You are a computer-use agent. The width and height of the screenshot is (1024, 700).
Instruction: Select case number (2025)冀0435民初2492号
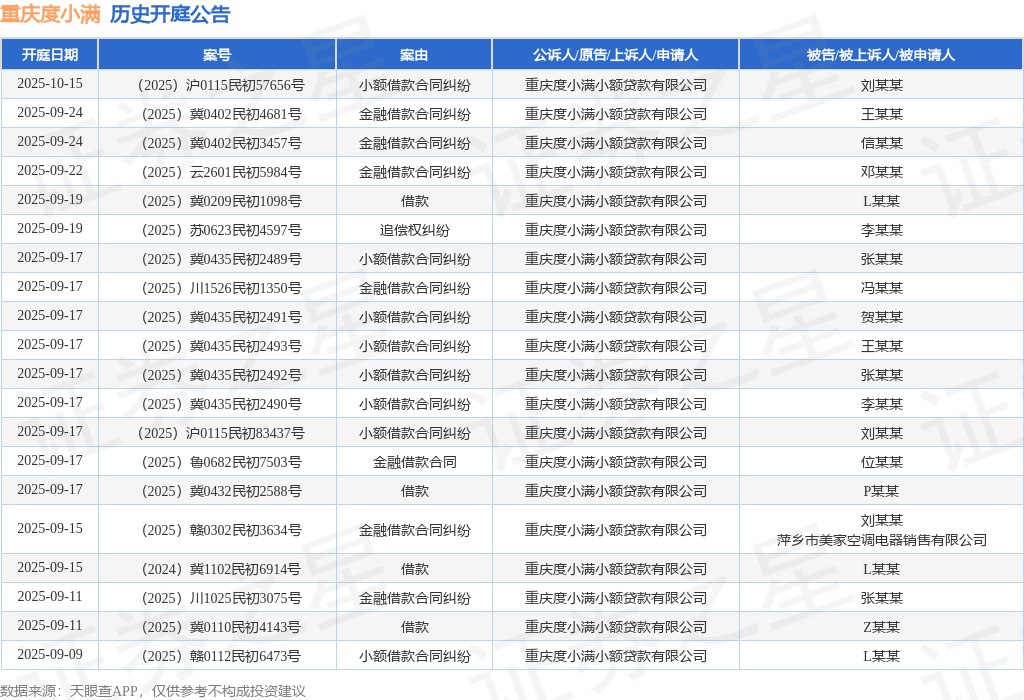tap(220, 375)
